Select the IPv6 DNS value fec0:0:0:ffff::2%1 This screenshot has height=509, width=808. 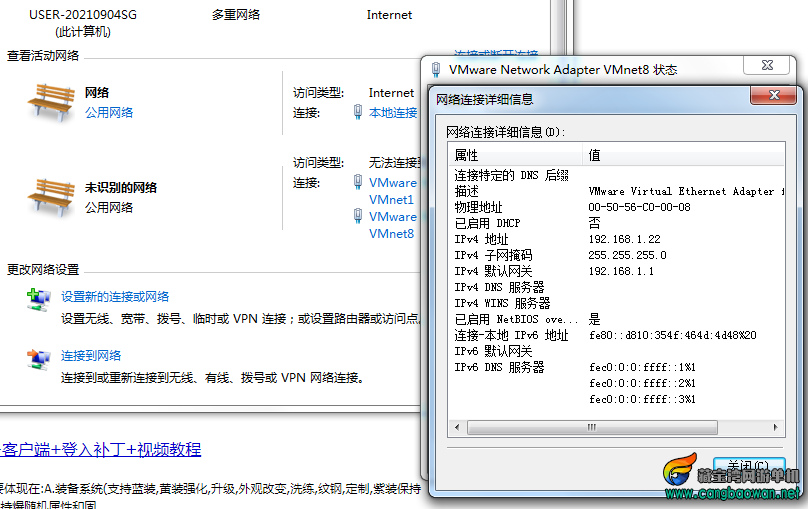(642, 383)
